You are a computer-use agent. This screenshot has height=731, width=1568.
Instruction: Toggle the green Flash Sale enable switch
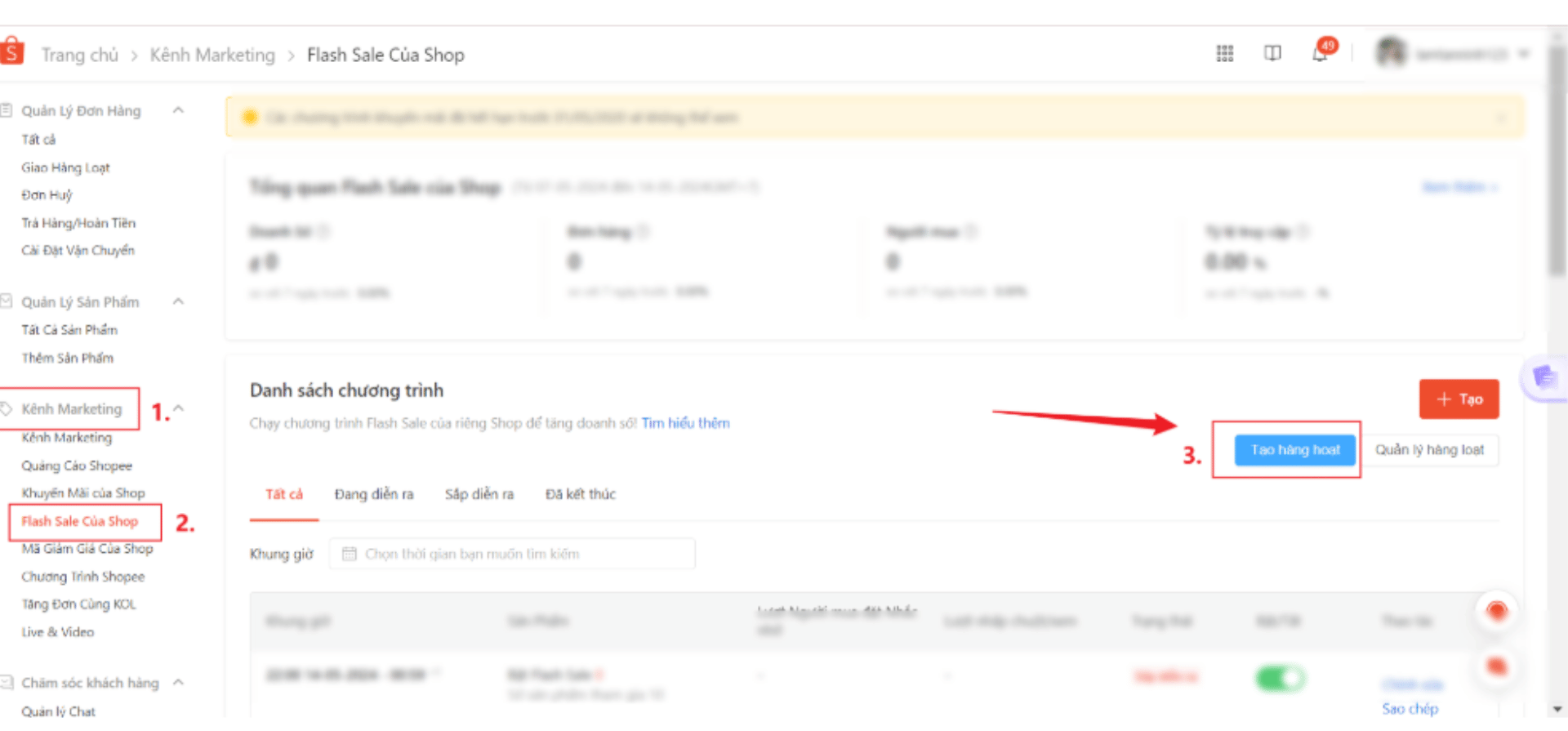point(1280,678)
